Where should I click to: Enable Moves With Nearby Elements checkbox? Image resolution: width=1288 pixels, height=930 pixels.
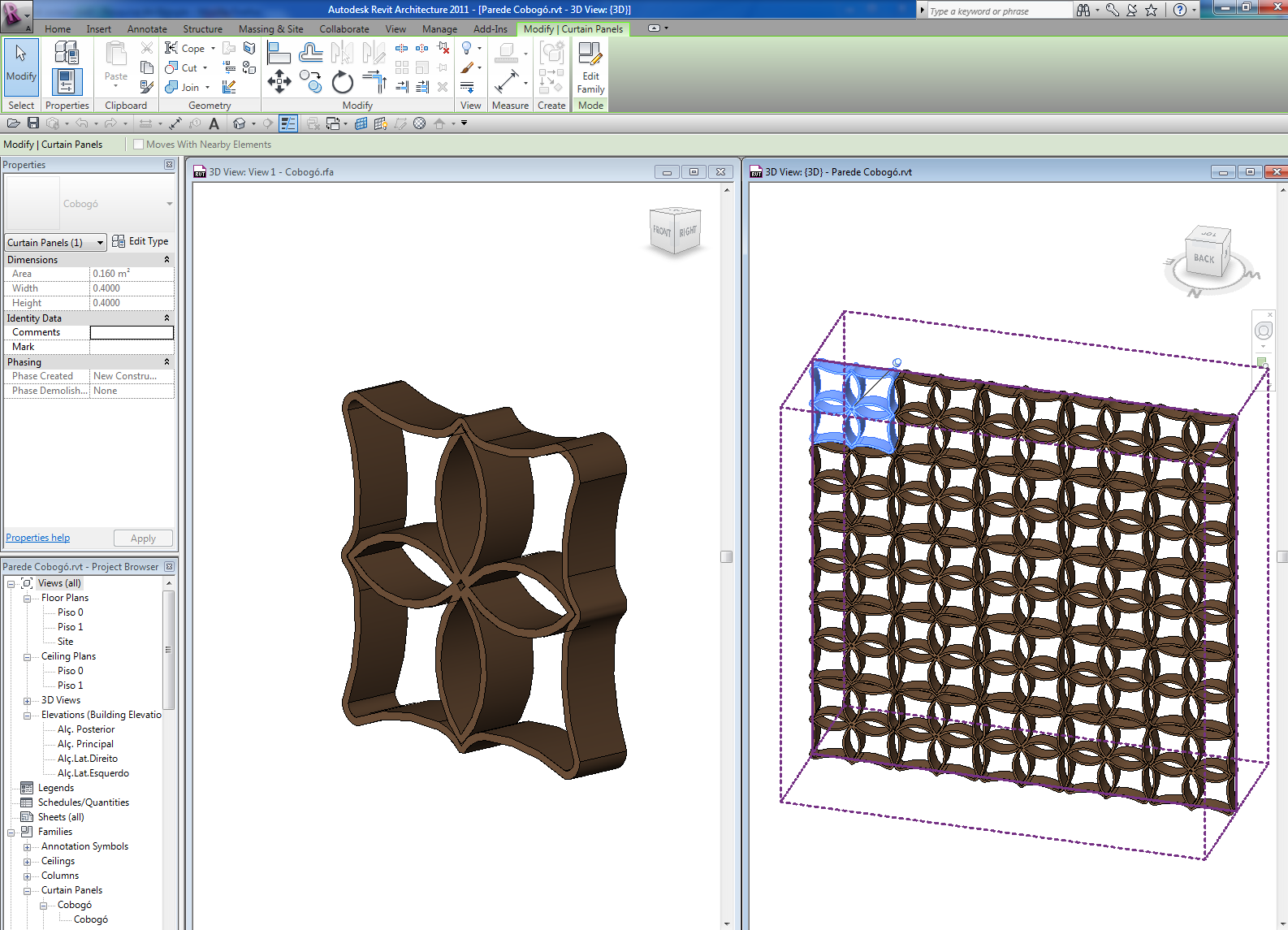pos(139,145)
